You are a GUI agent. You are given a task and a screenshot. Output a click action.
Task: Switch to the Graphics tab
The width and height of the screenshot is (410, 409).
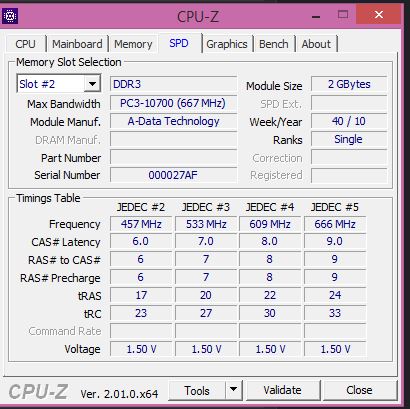(x=227, y=44)
